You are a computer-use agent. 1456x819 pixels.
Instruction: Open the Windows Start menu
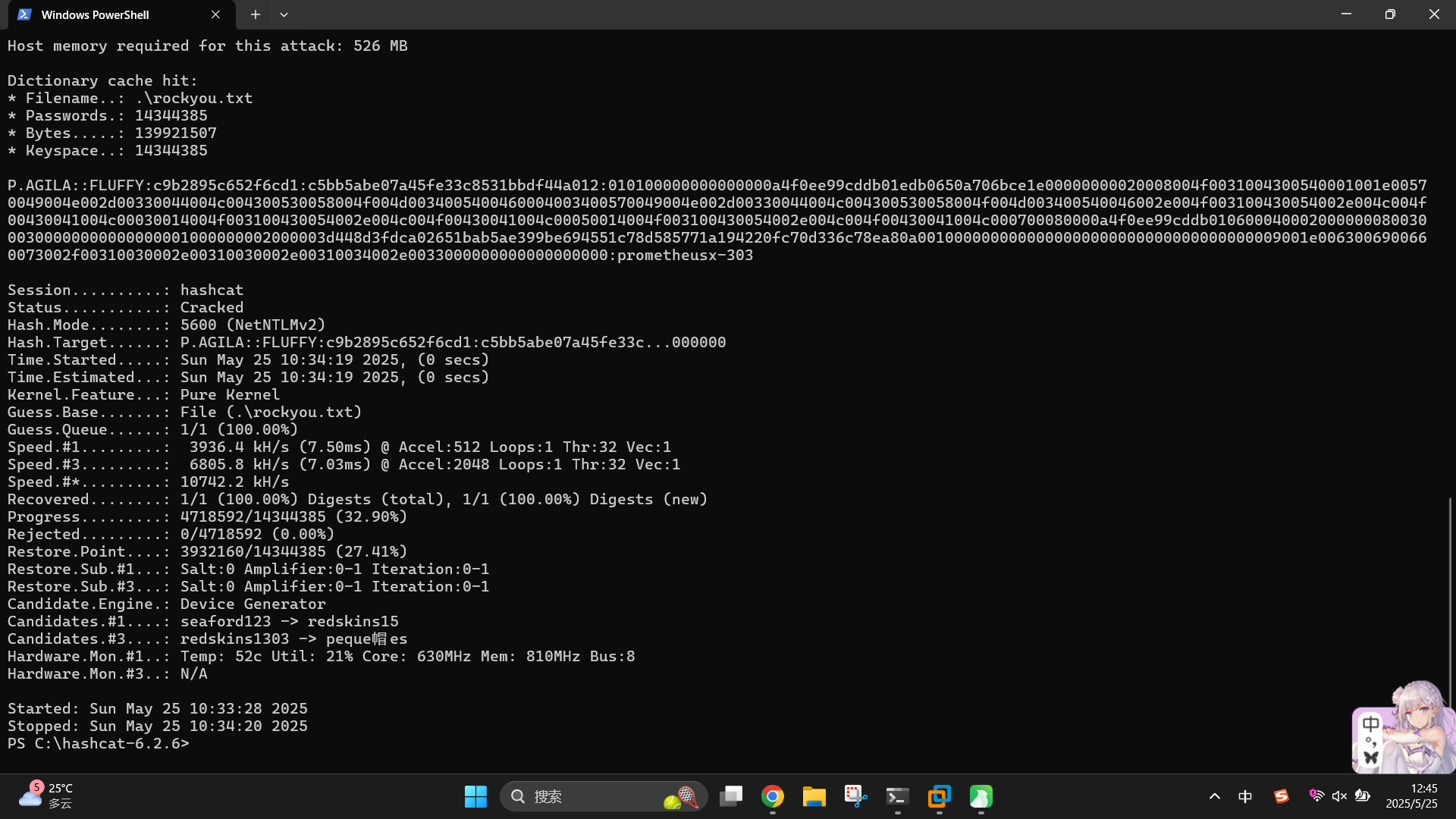coord(475,796)
